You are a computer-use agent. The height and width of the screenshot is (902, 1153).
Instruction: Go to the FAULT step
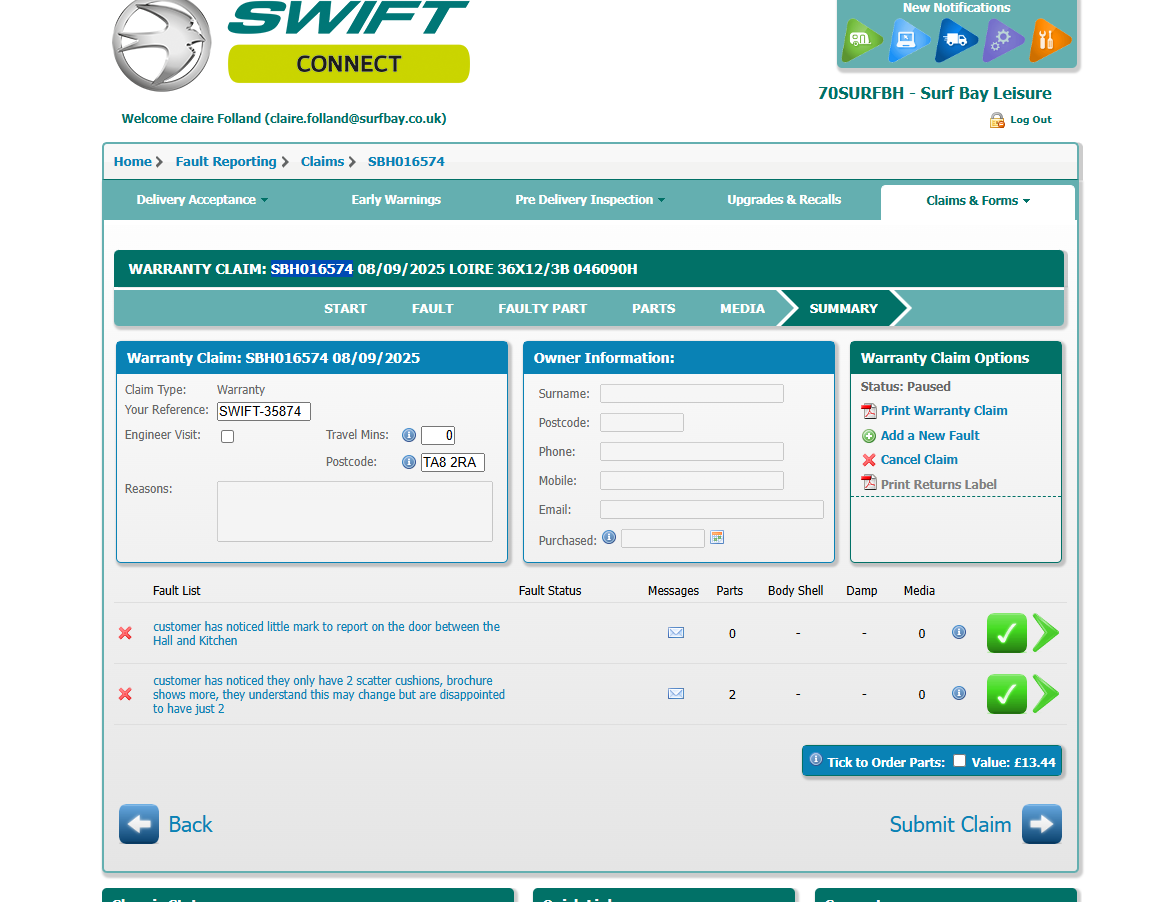432,309
